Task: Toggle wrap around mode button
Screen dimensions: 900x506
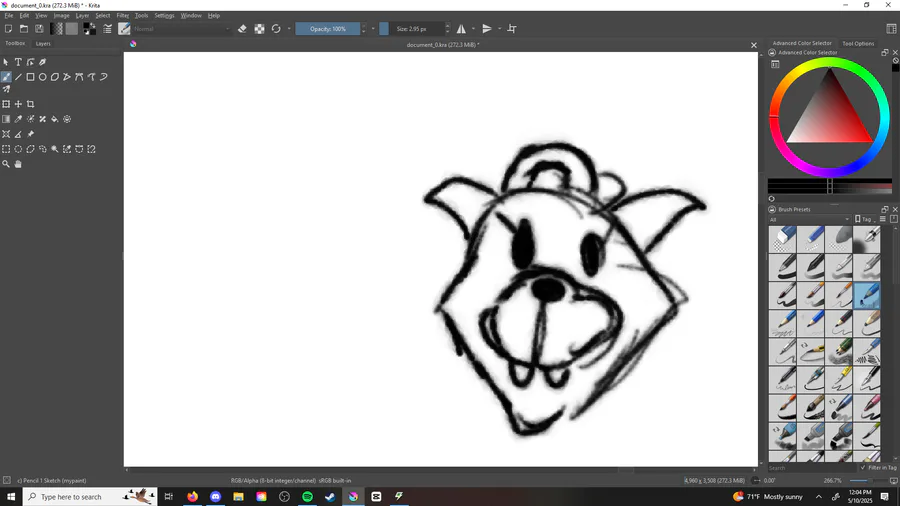Action: [x=512, y=29]
